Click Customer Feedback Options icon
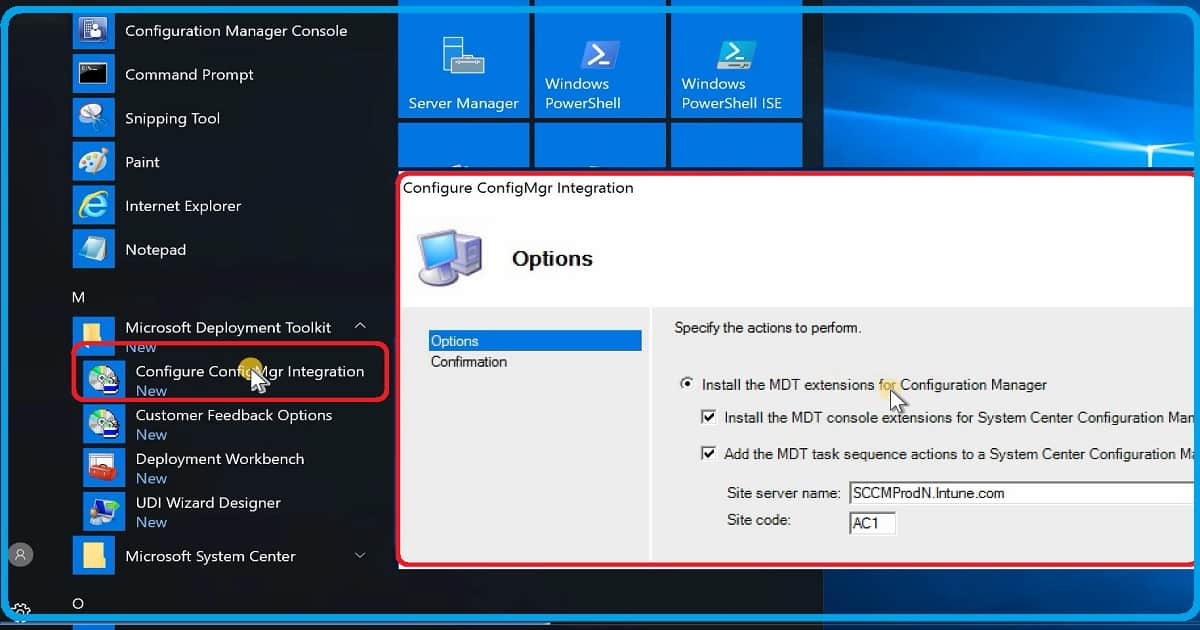Viewport: 1200px width, 630px height. pyautogui.click(x=104, y=424)
